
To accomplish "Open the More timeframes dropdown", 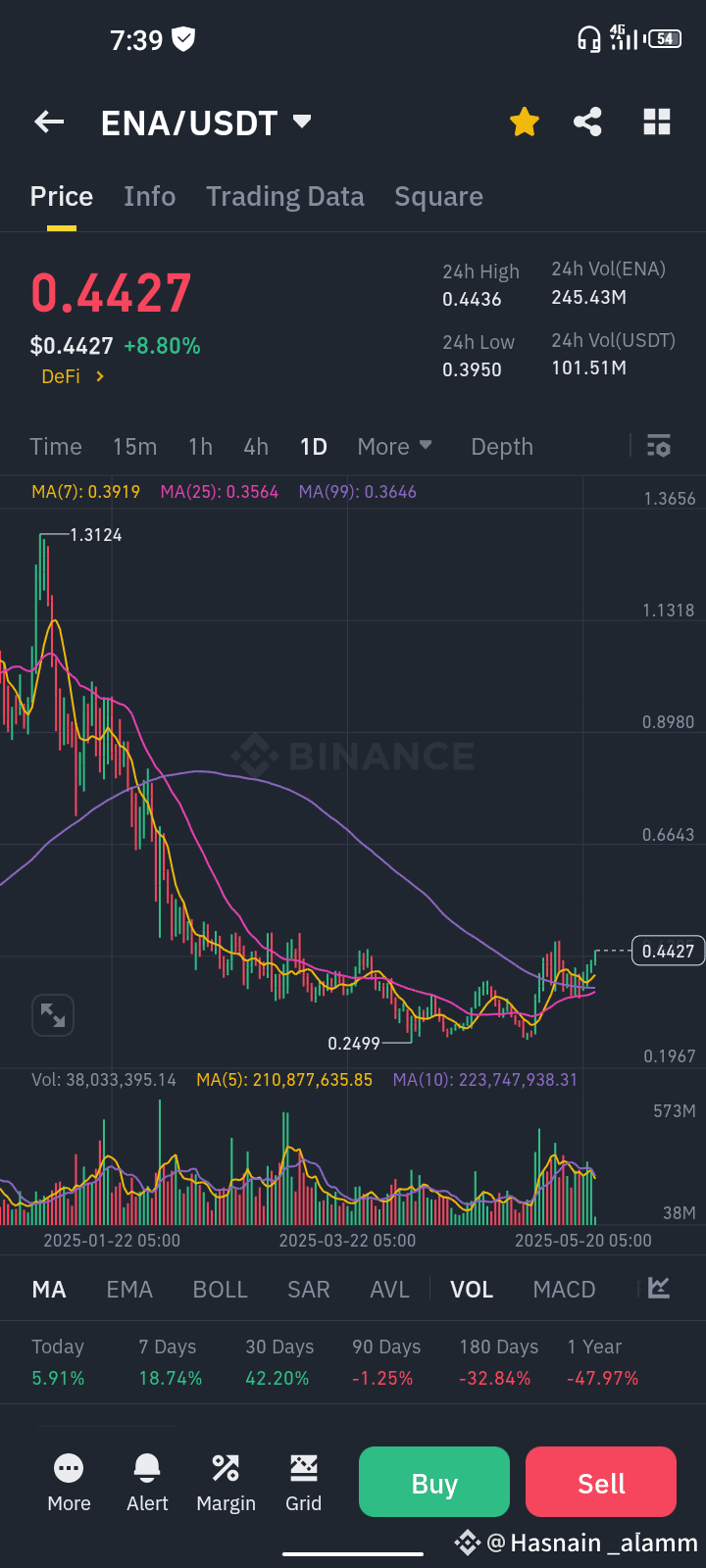I will pos(394,446).
